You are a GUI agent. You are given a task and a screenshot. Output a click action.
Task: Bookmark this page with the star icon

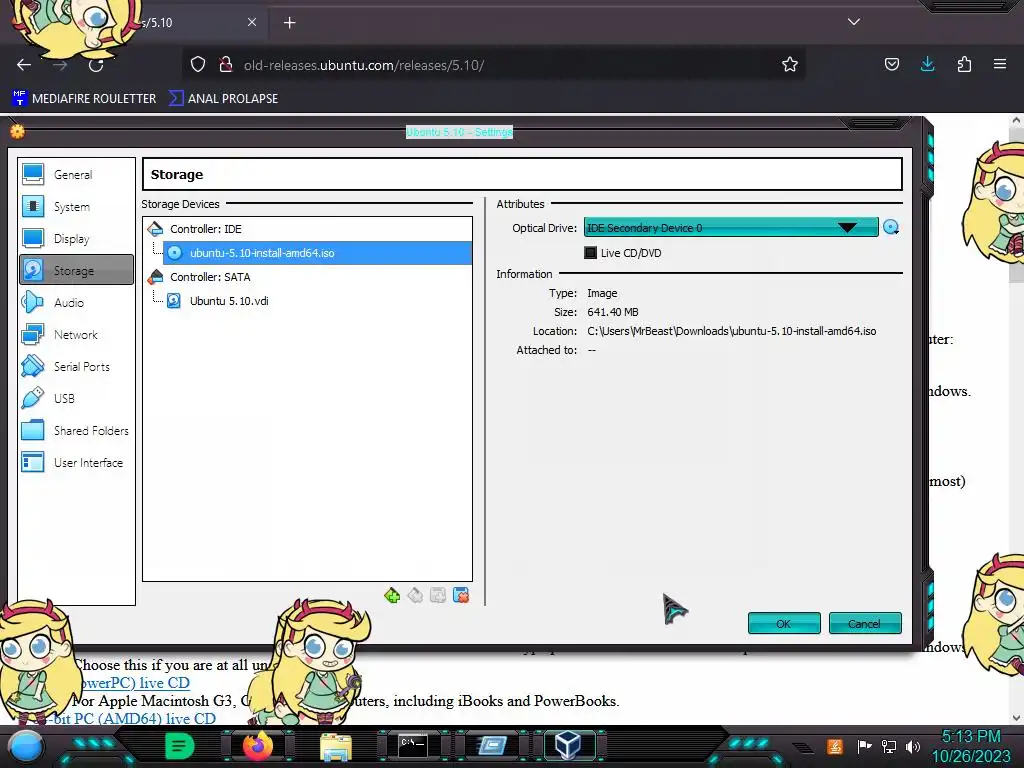pyautogui.click(x=790, y=64)
